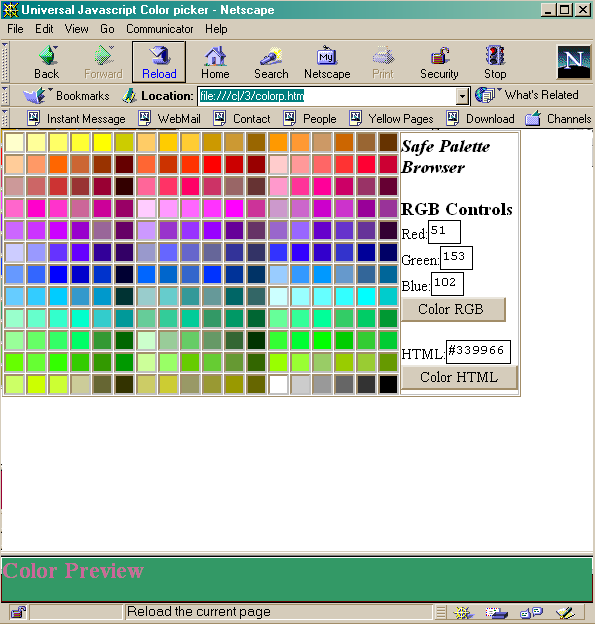The height and width of the screenshot is (624, 595).
Task: Open Search with the flashlight icon
Action: [x=271, y=56]
